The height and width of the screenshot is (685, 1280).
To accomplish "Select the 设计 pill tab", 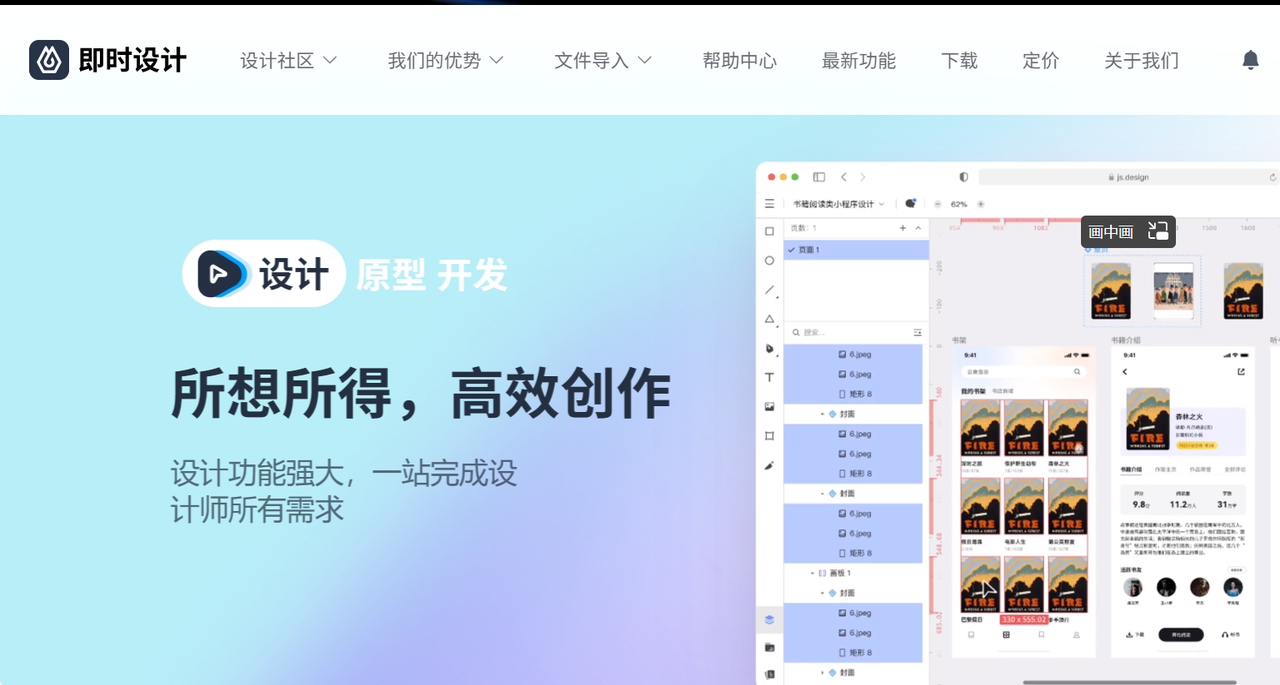I will [293, 274].
